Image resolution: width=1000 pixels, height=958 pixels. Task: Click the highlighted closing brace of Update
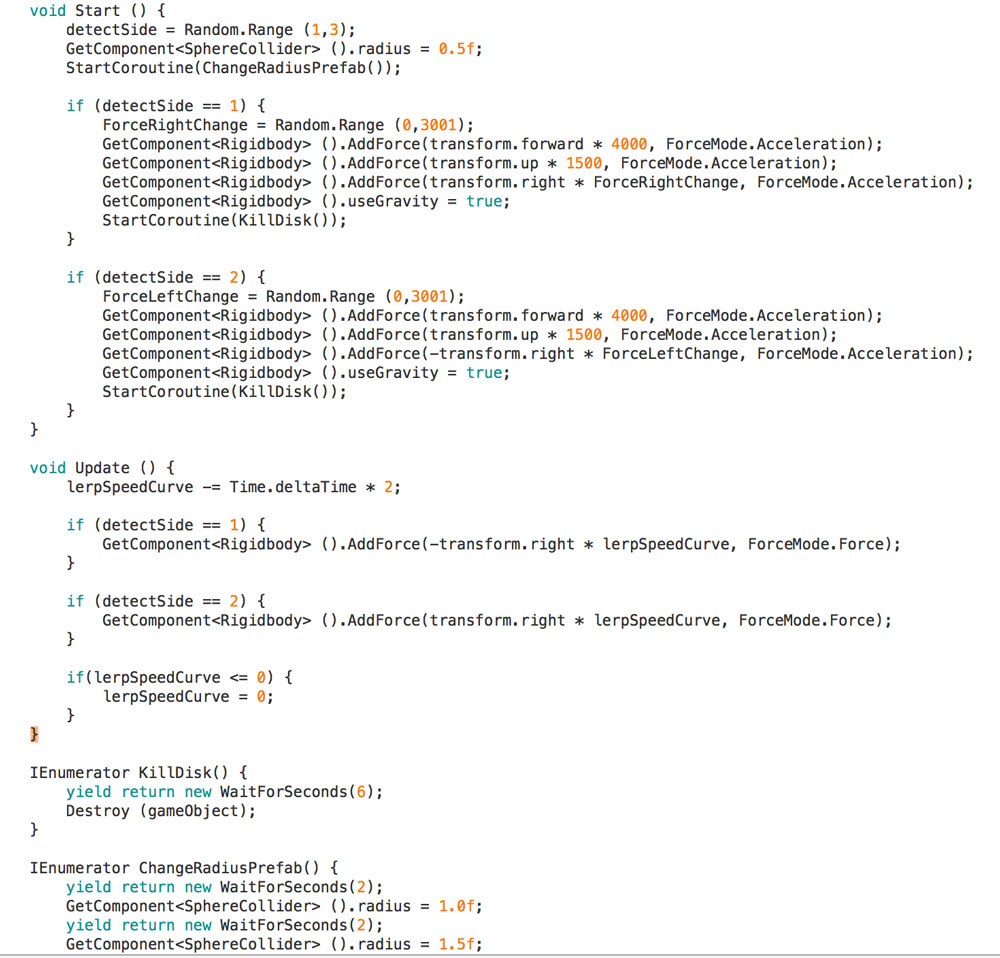click(35, 735)
